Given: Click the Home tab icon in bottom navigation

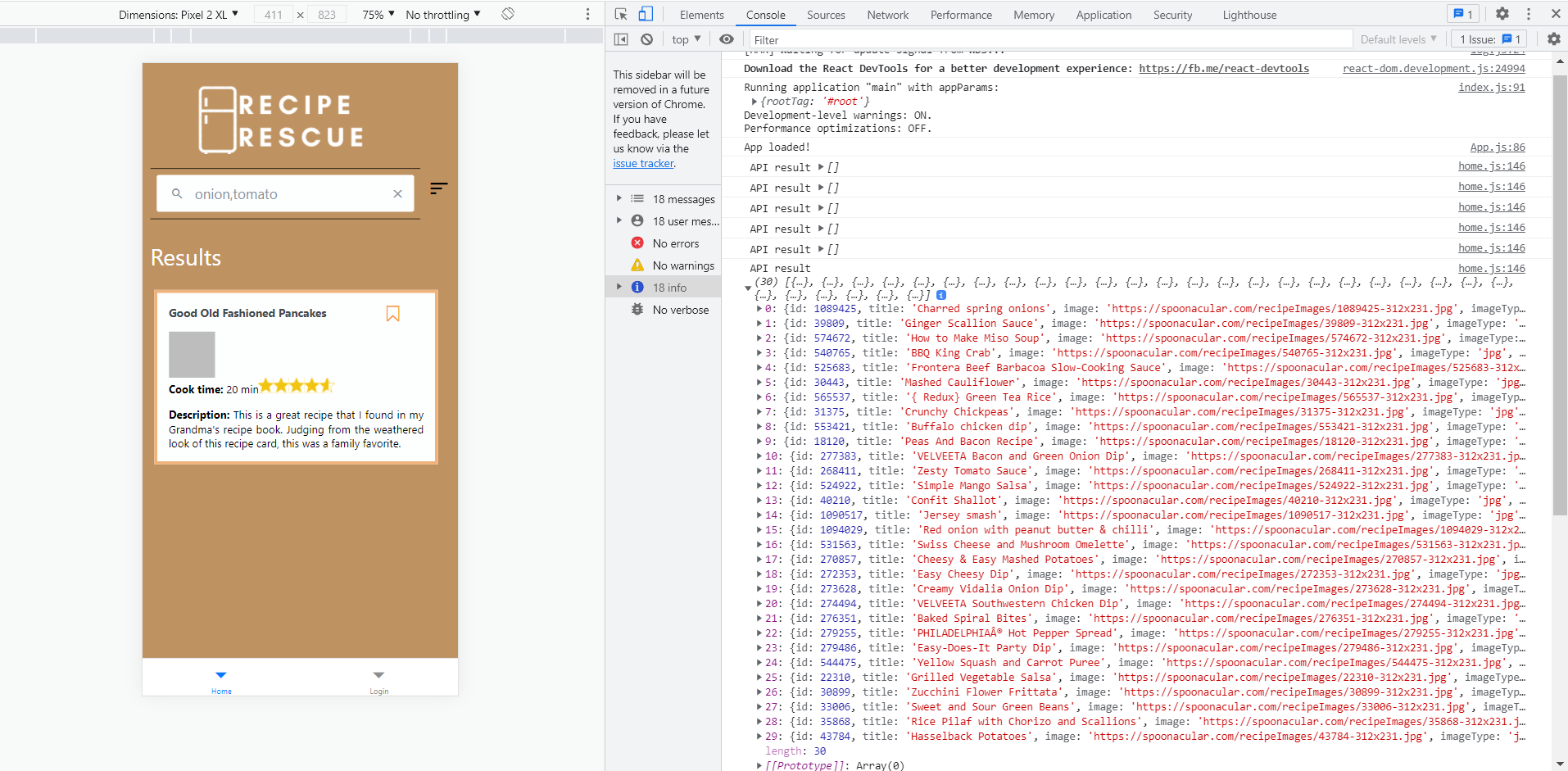Looking at the screenshot, I should point(221,675).
